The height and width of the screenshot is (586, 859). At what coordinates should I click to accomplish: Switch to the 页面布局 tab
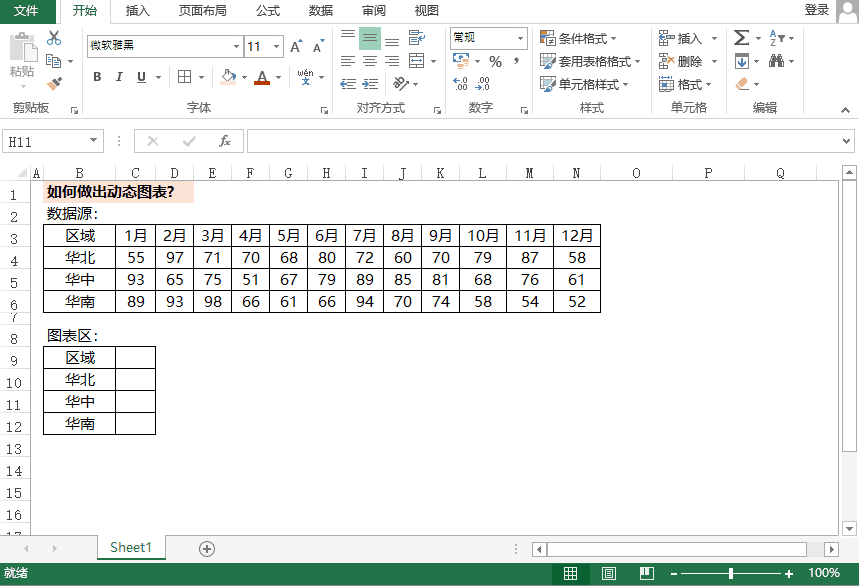pyautogui.click(x=203, y=10)
